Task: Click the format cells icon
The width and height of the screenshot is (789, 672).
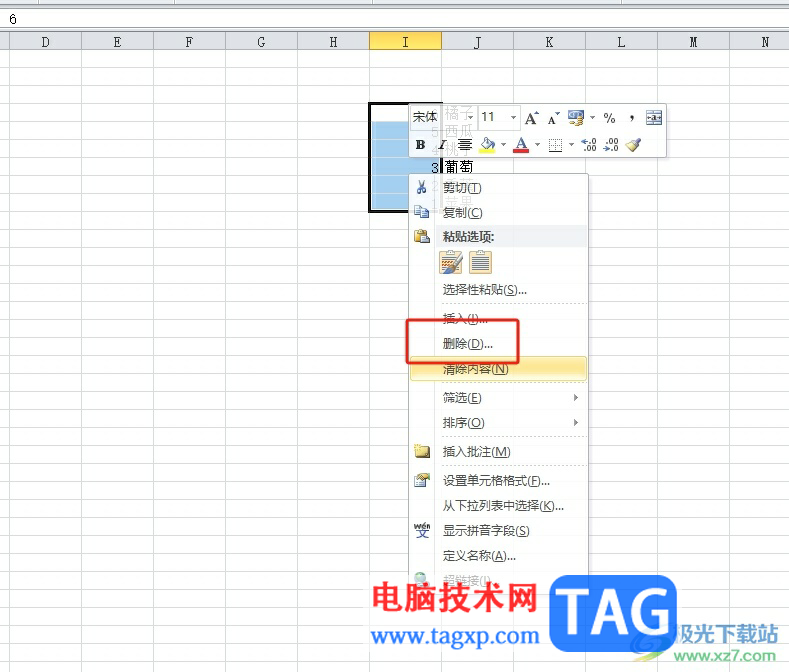Action: 422,480
